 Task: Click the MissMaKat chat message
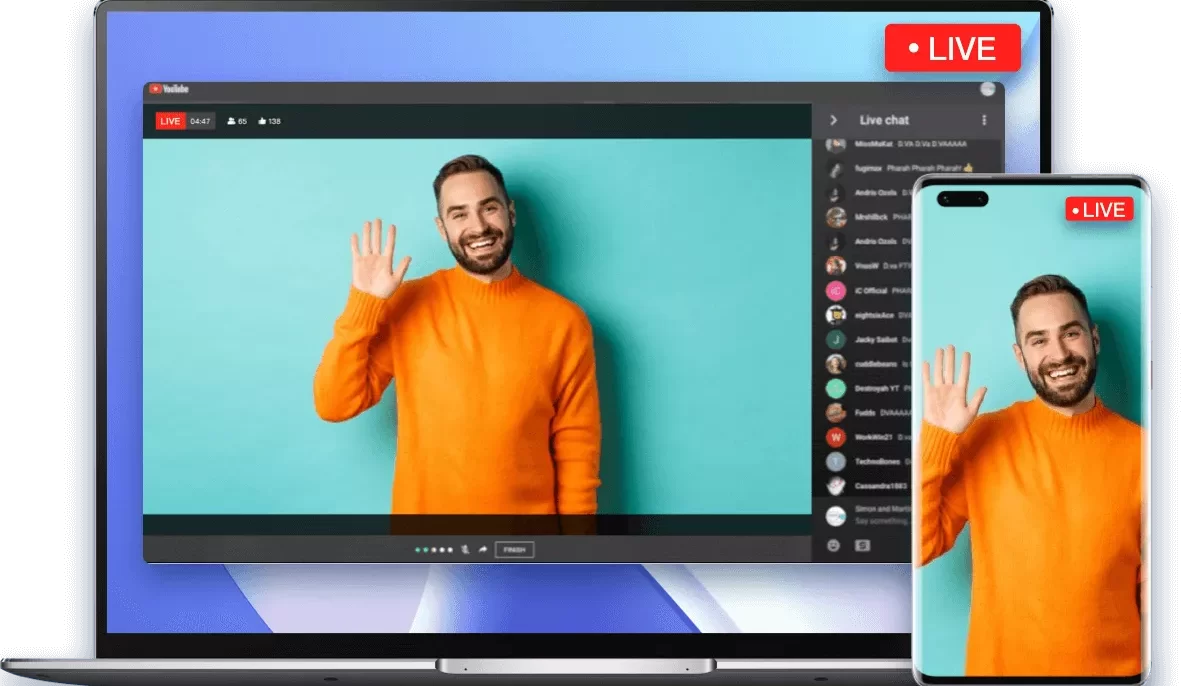coord(911,144)
